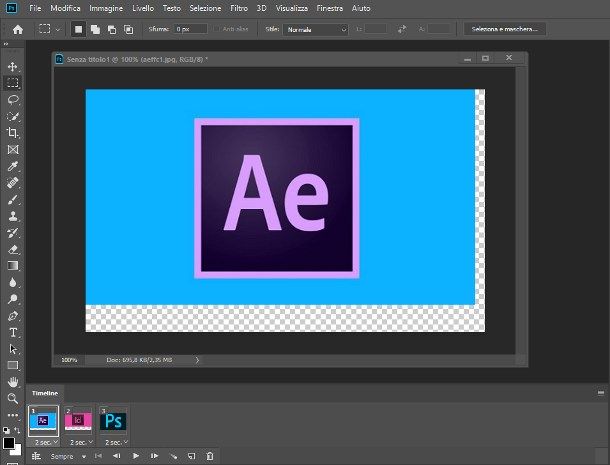
Task: Open frame 1 delay dropdown
Action: [x=55, y=442]
